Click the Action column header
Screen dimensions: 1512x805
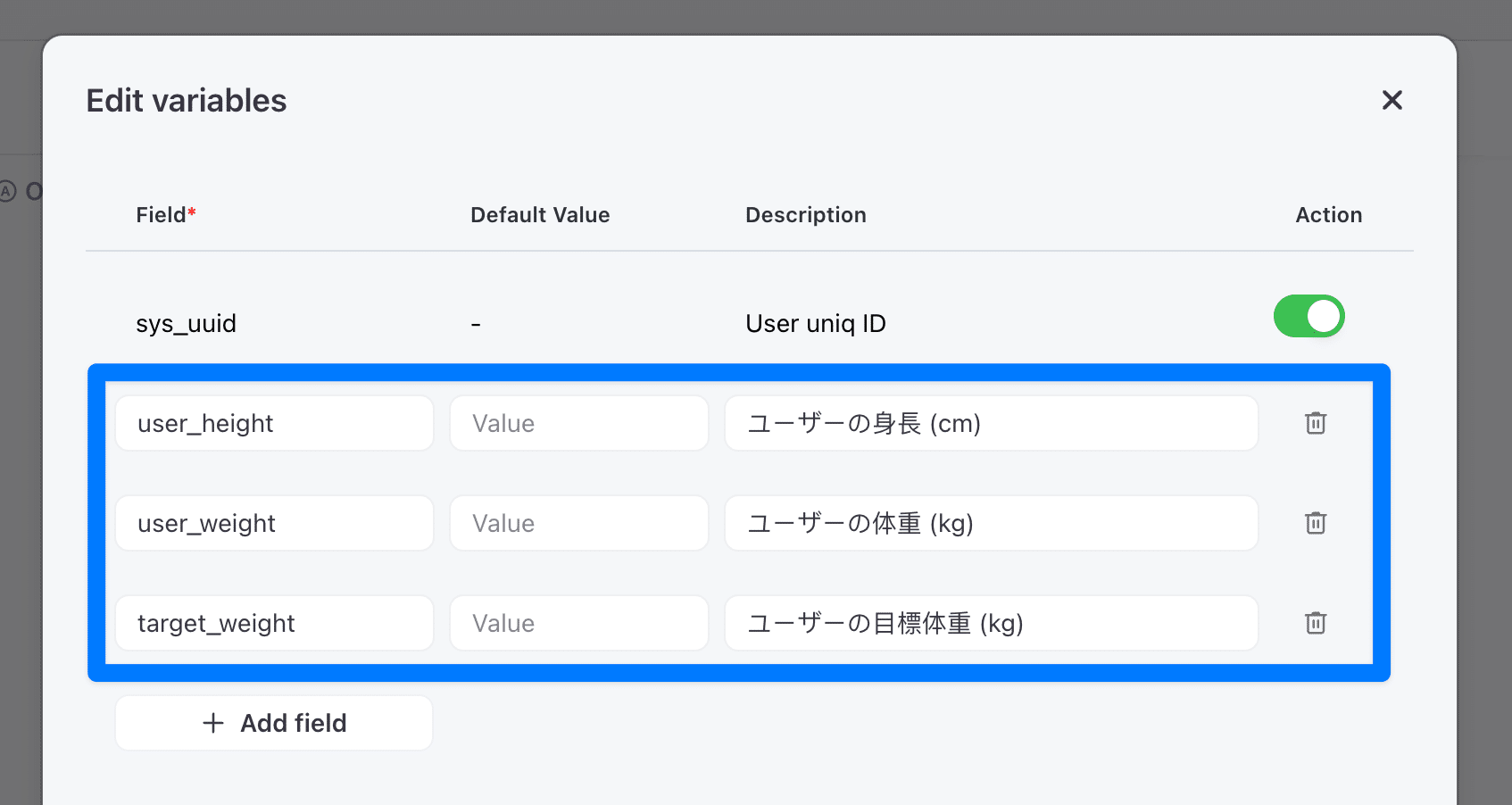1328,215
